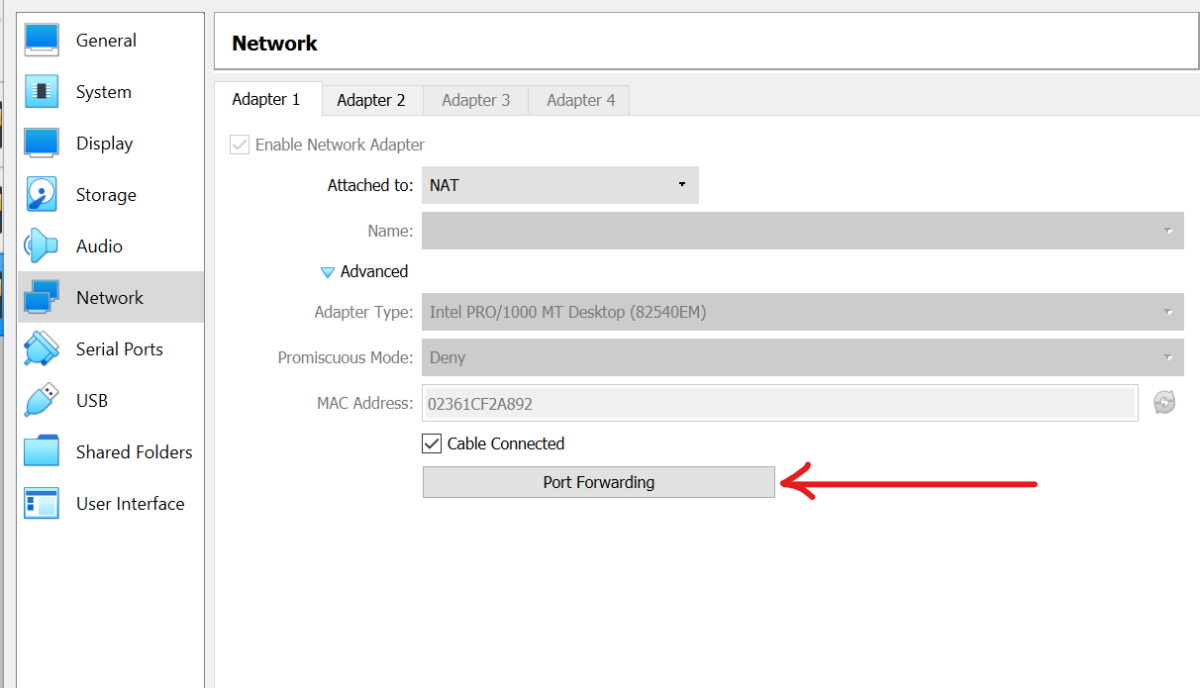Screen dimensions: 1200x688
Task: Collapse the Advanced section triangle
Action: pyautogui.click(x=327, y=272)
